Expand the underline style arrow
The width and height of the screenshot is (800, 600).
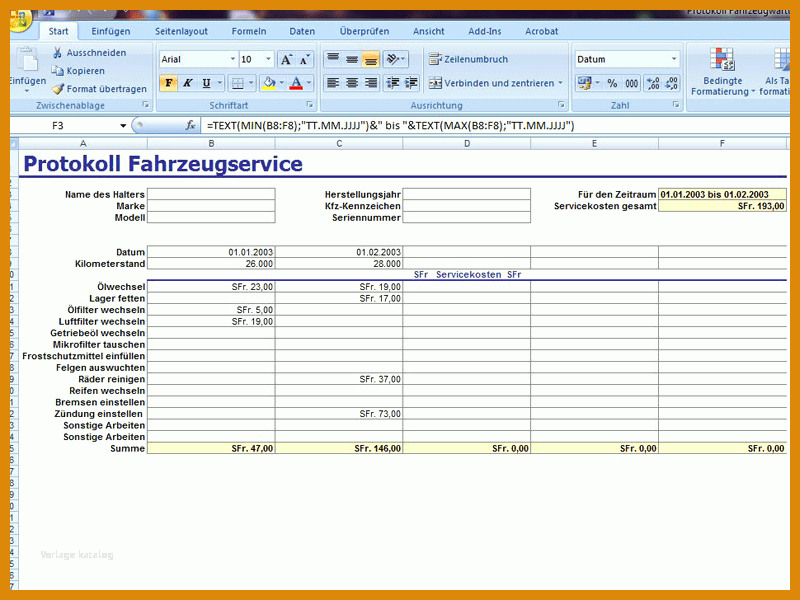[220, 83]
